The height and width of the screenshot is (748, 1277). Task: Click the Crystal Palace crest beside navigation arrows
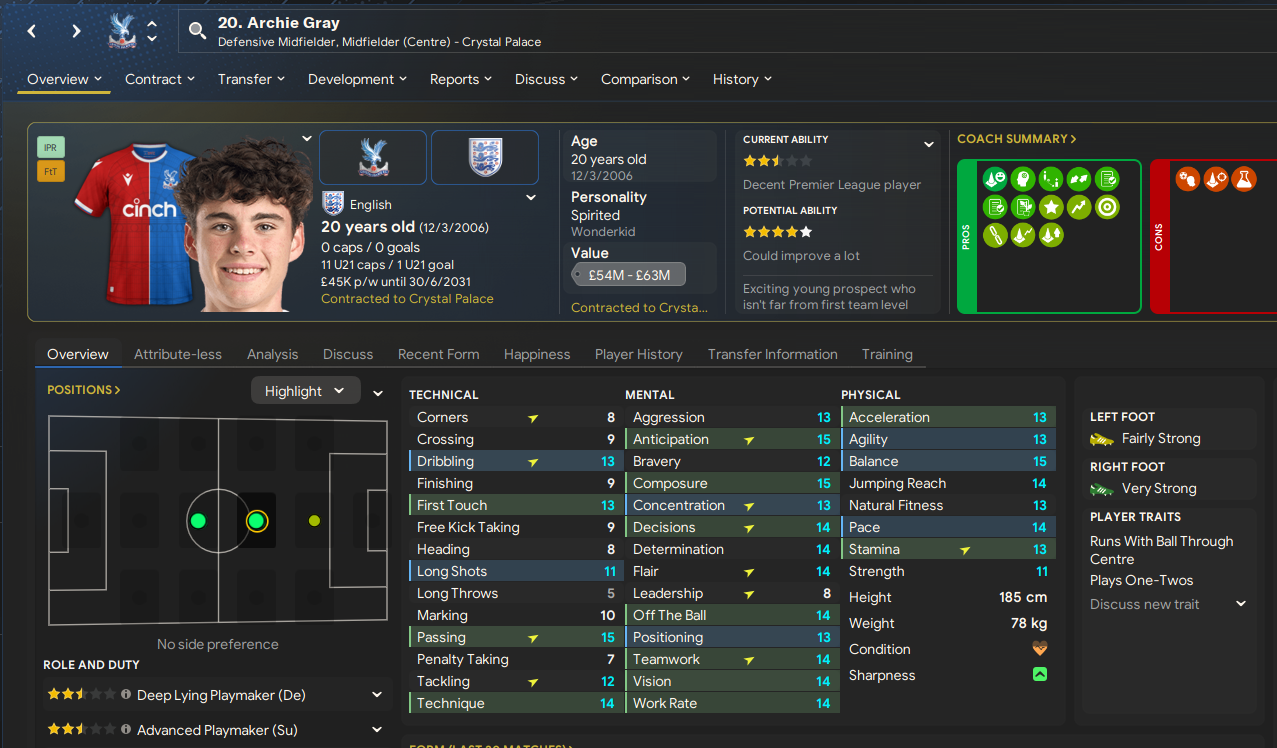click(122, 31)
